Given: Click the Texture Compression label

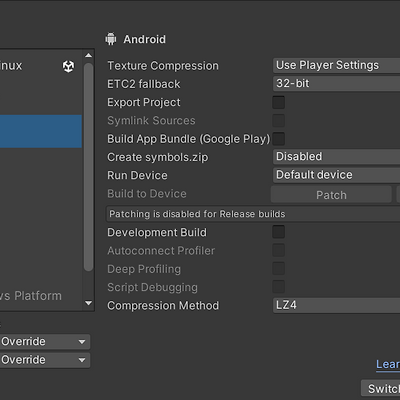Looking at the screenshot, I should pyautogui.click(x=163, y=66).
